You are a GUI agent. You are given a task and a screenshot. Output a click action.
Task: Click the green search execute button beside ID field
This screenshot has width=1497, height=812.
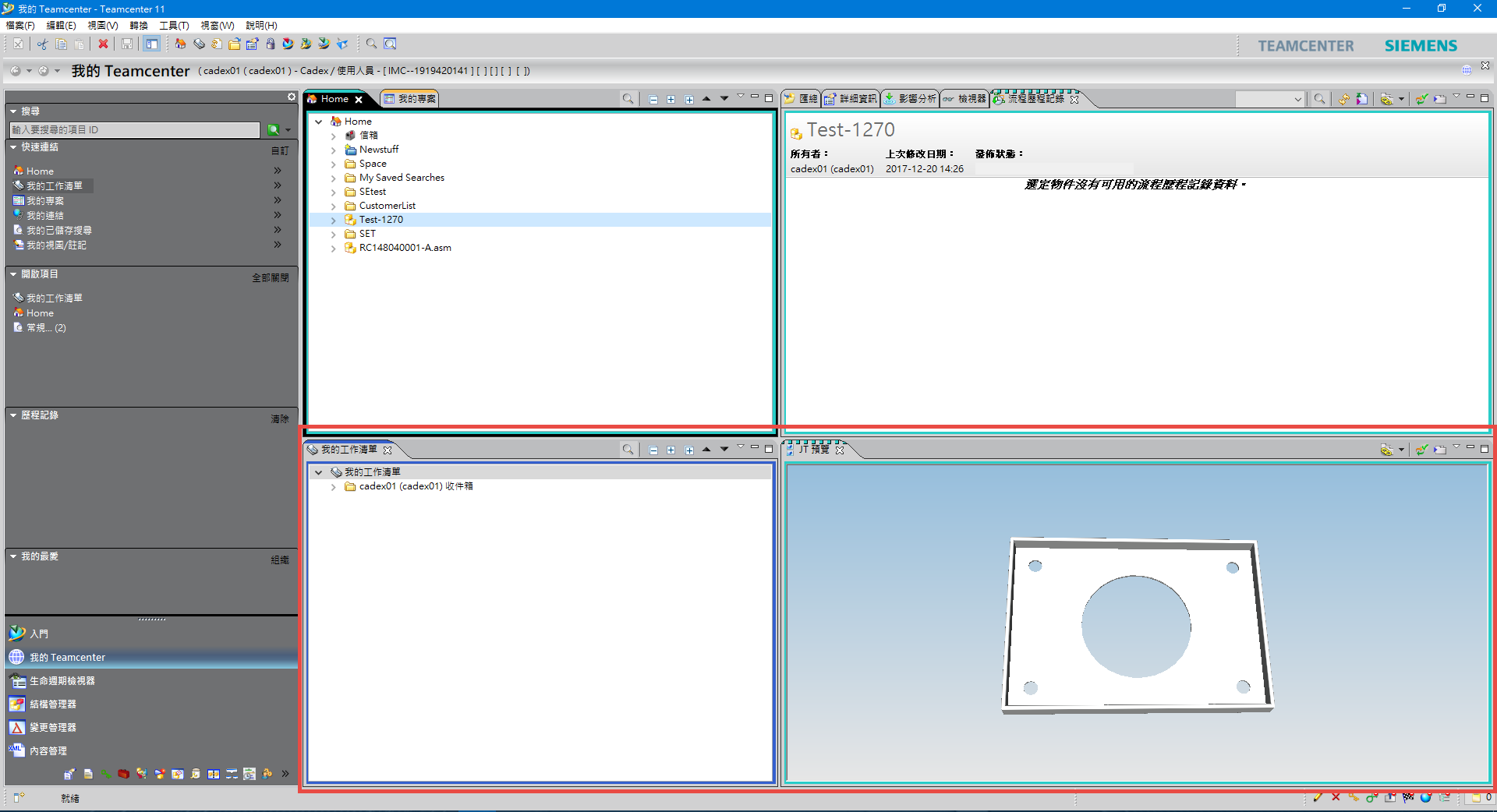tap(274, 130)
